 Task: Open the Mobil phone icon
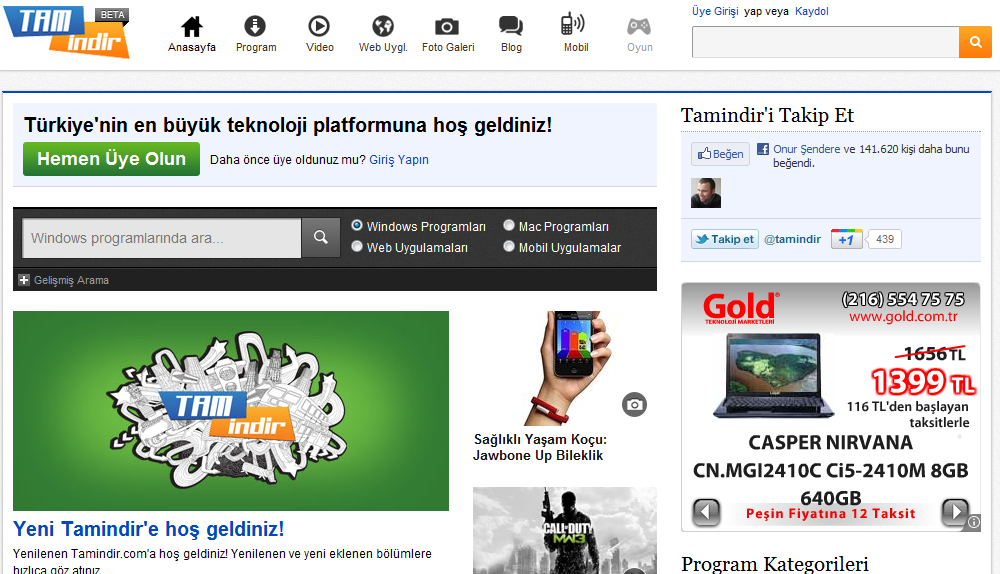(574, 25)
